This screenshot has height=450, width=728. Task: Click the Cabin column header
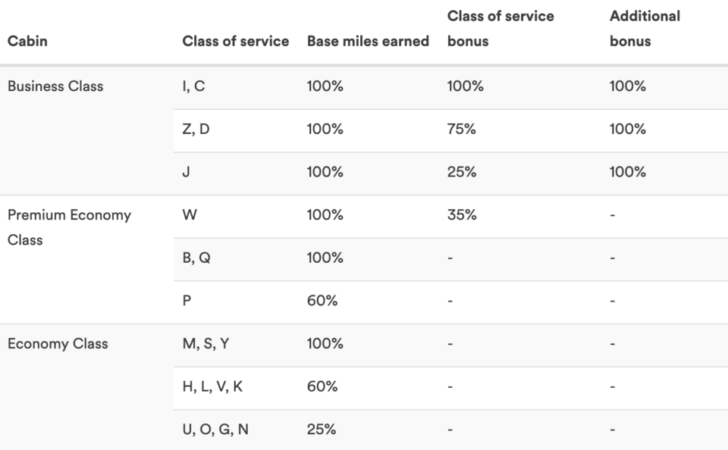(x=27, y=41)
